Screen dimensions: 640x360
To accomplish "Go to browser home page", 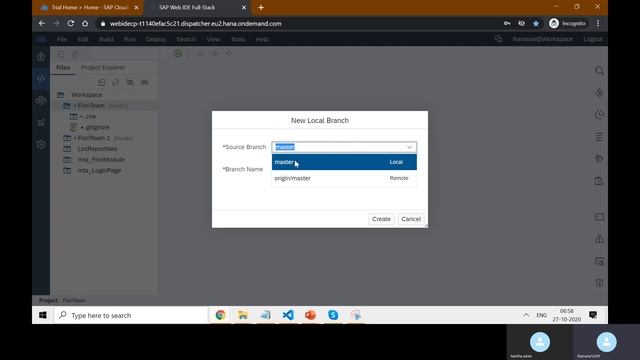I will click(x=85, y=24).
